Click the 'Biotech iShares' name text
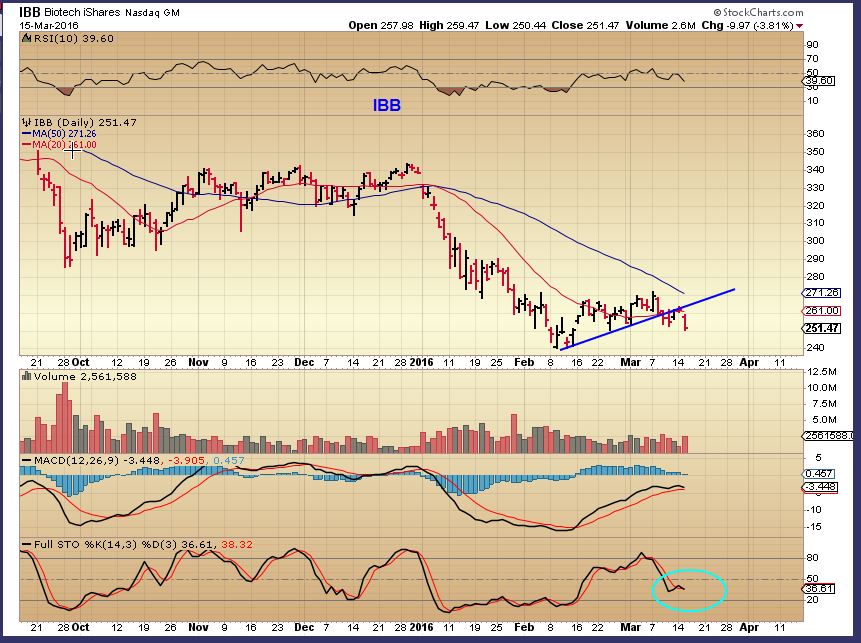Image resolution: width=861 pixels, height=643 pixels. pos(82,12)
